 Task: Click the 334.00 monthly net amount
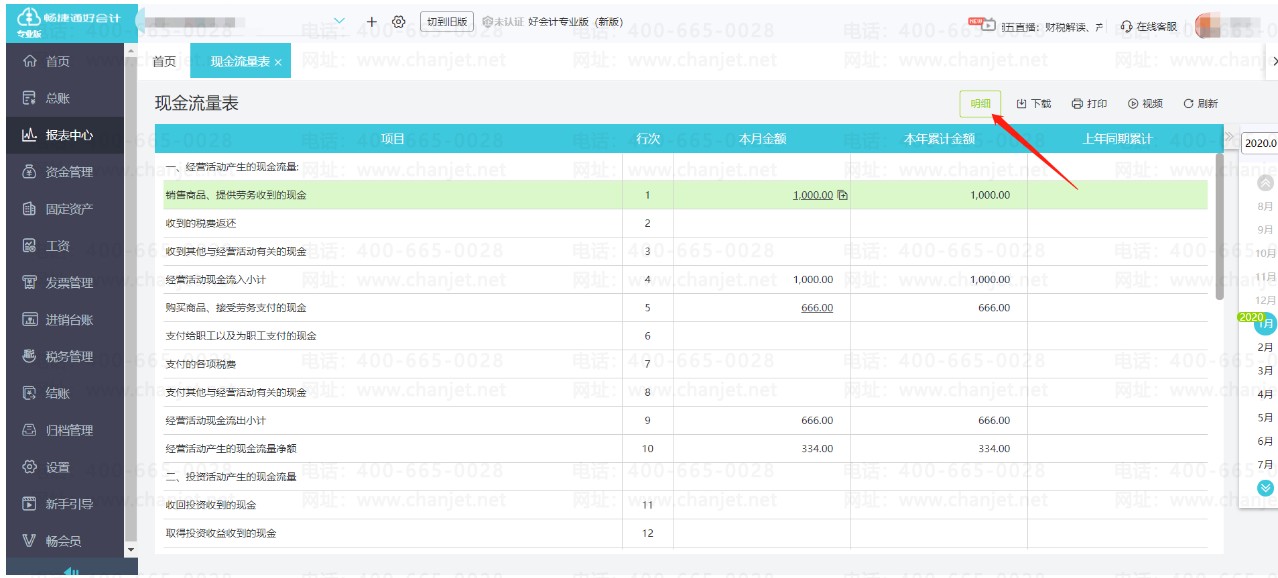(817, 449)
